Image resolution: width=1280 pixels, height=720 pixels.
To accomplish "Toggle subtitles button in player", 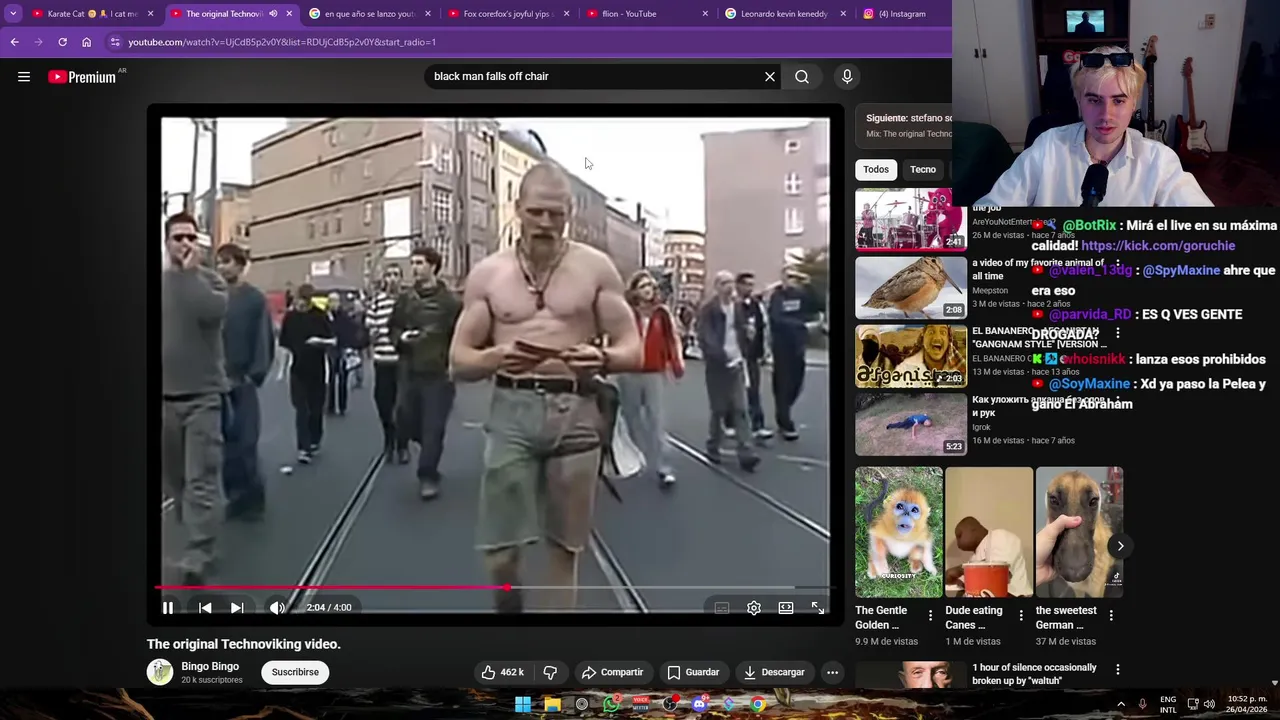I will pyautogui.click(x=722, y=608).
